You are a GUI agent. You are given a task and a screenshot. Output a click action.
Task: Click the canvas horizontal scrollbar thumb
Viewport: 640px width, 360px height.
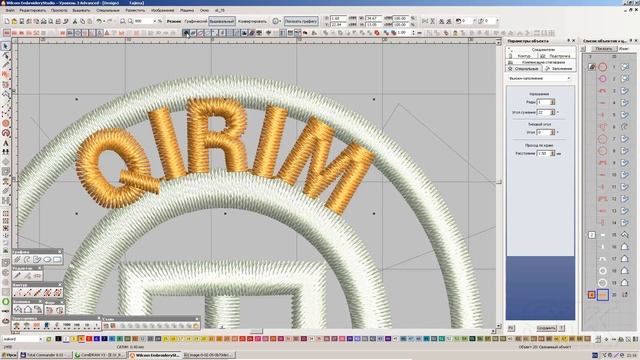click(x=256, y=331)
